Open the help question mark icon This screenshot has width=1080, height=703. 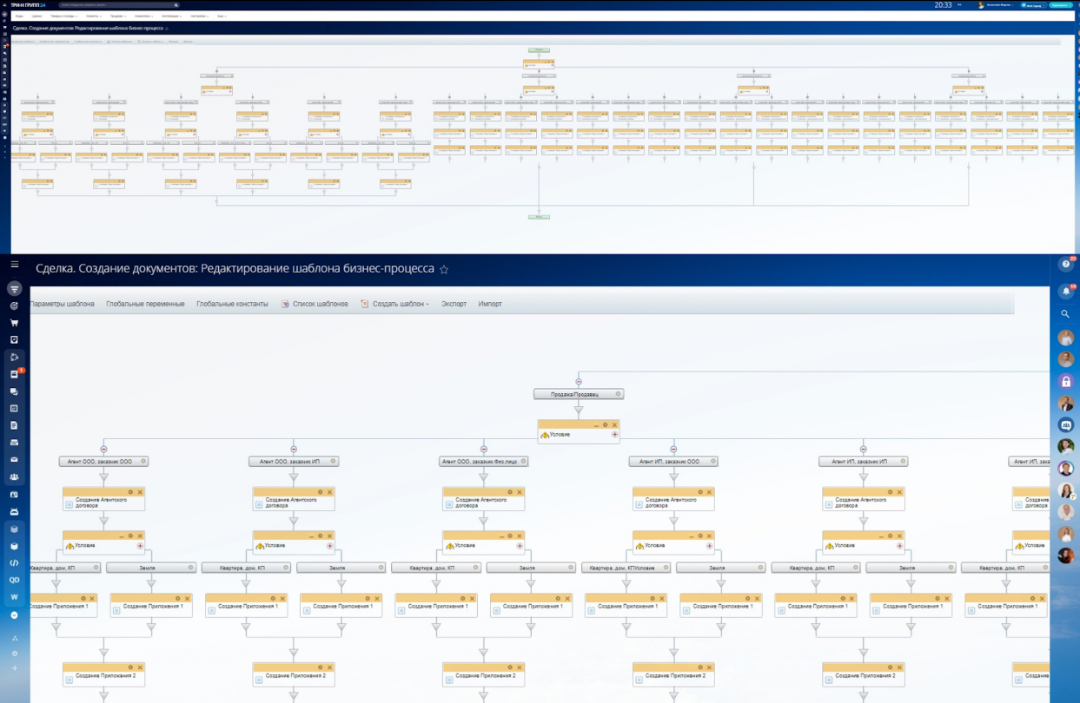pyautogui.click(x=1066, y=264)
